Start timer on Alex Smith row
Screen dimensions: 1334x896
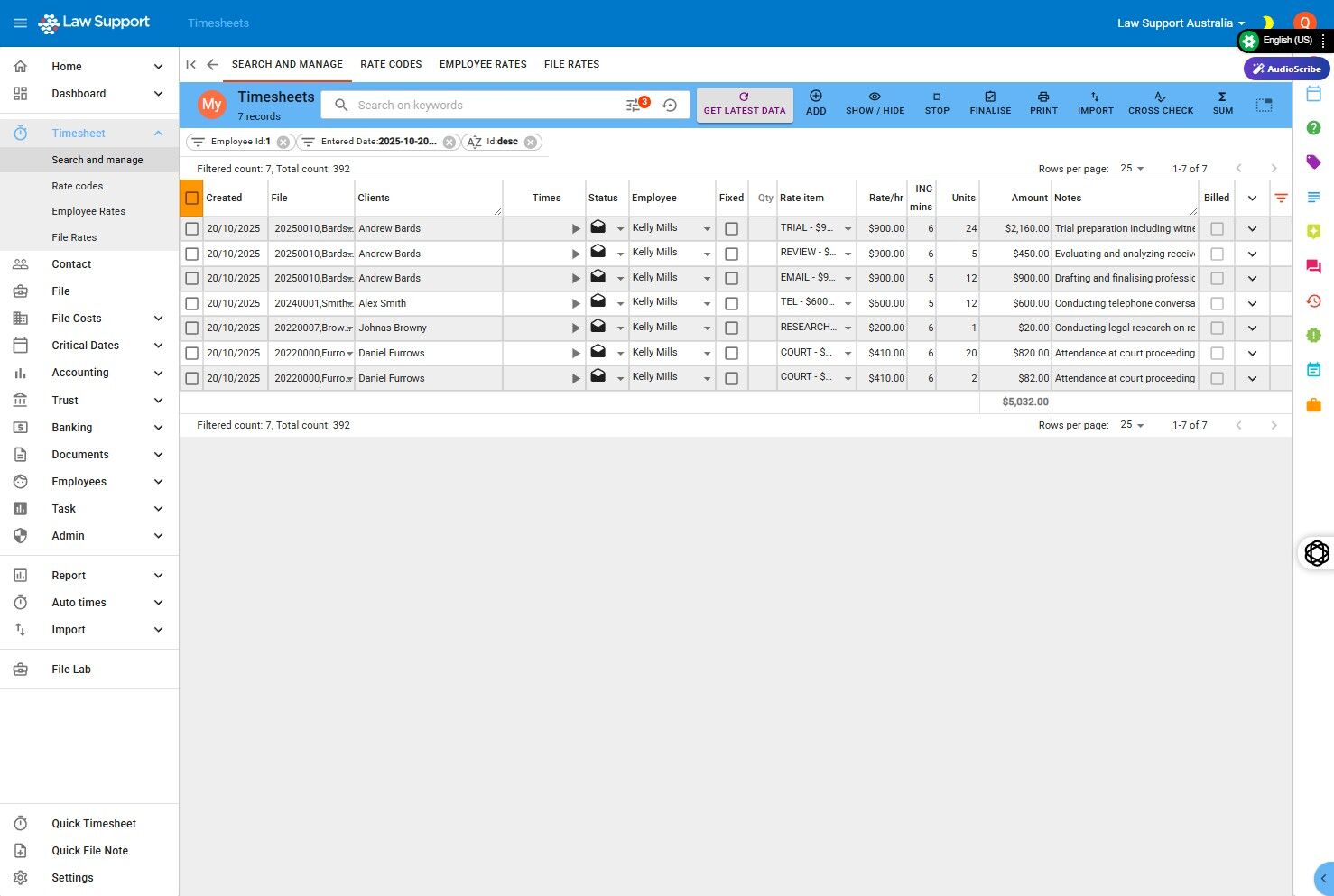576,304
